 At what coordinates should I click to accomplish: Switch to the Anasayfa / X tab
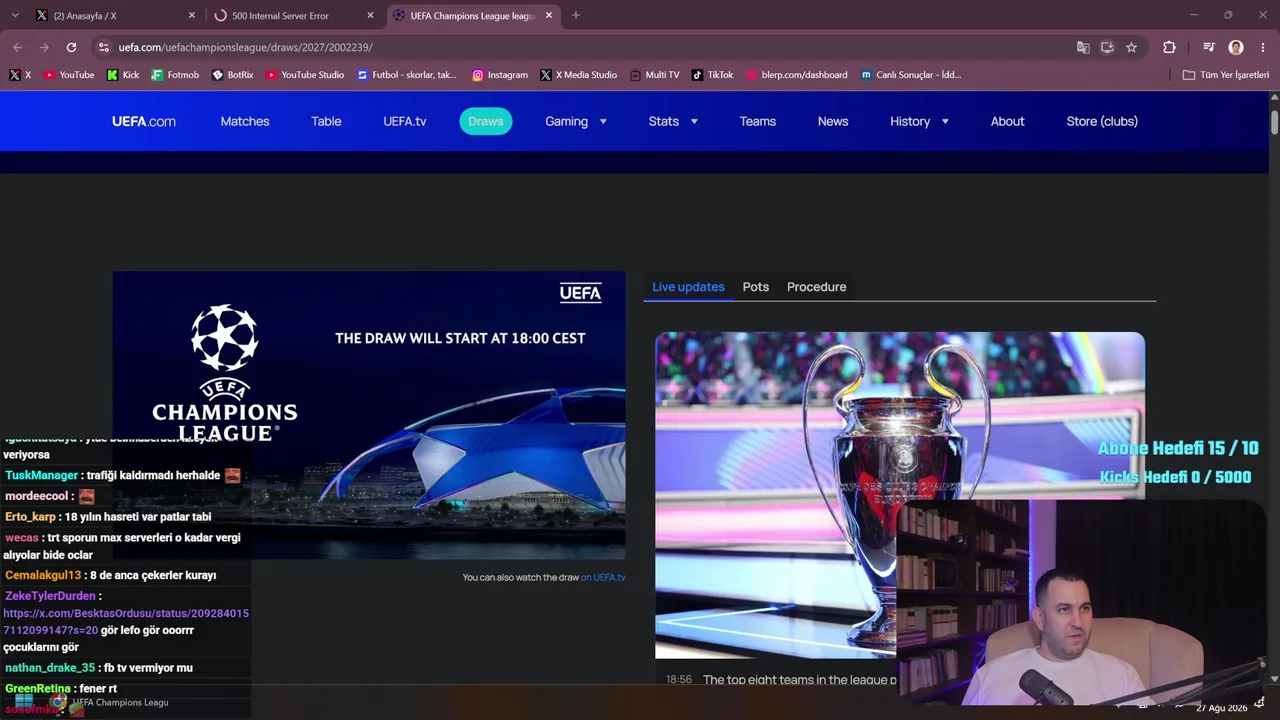pos(113,15)
